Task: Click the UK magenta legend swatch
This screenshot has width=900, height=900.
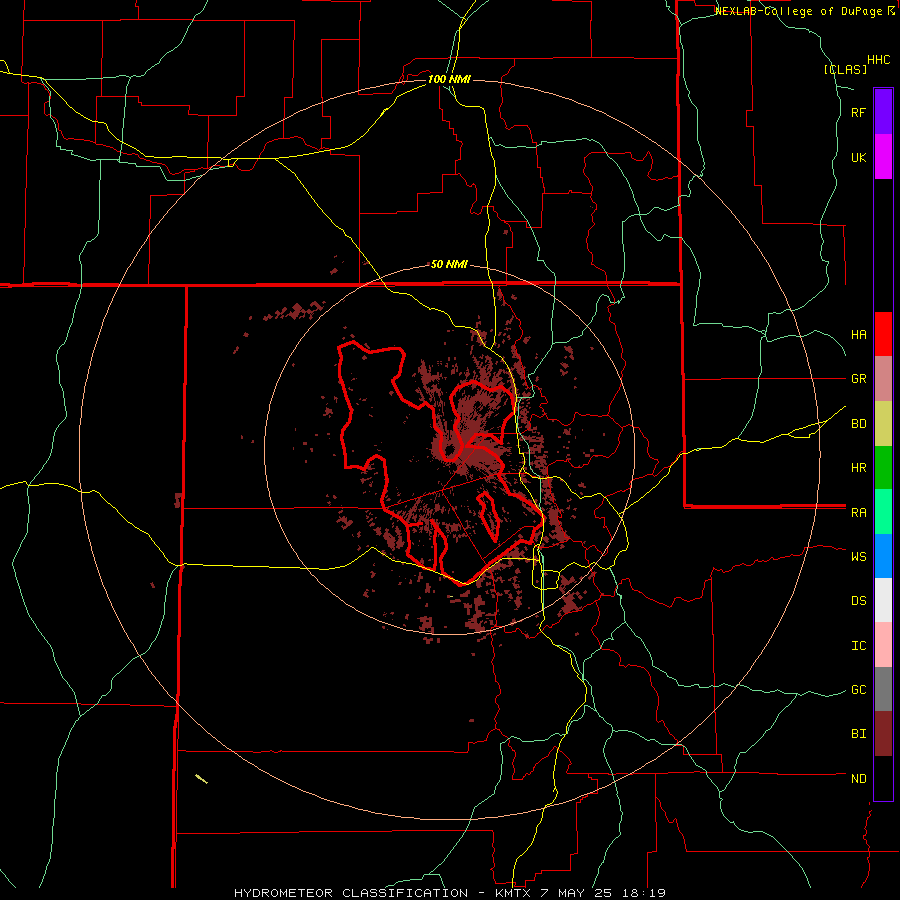Action: click(883, 157)
